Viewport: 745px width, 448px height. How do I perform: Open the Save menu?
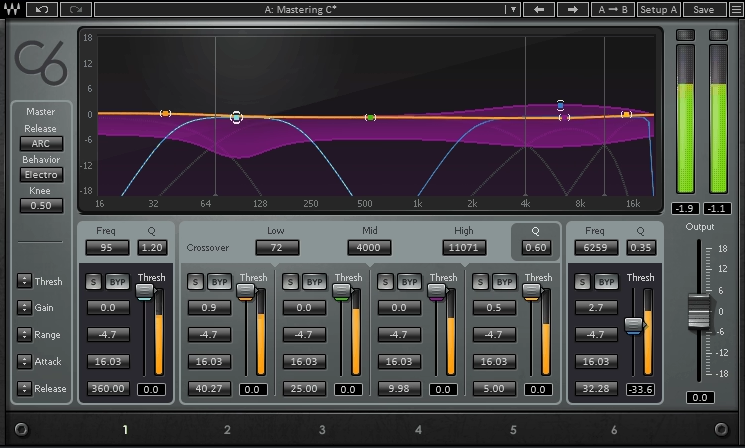[x=704, y=10]
